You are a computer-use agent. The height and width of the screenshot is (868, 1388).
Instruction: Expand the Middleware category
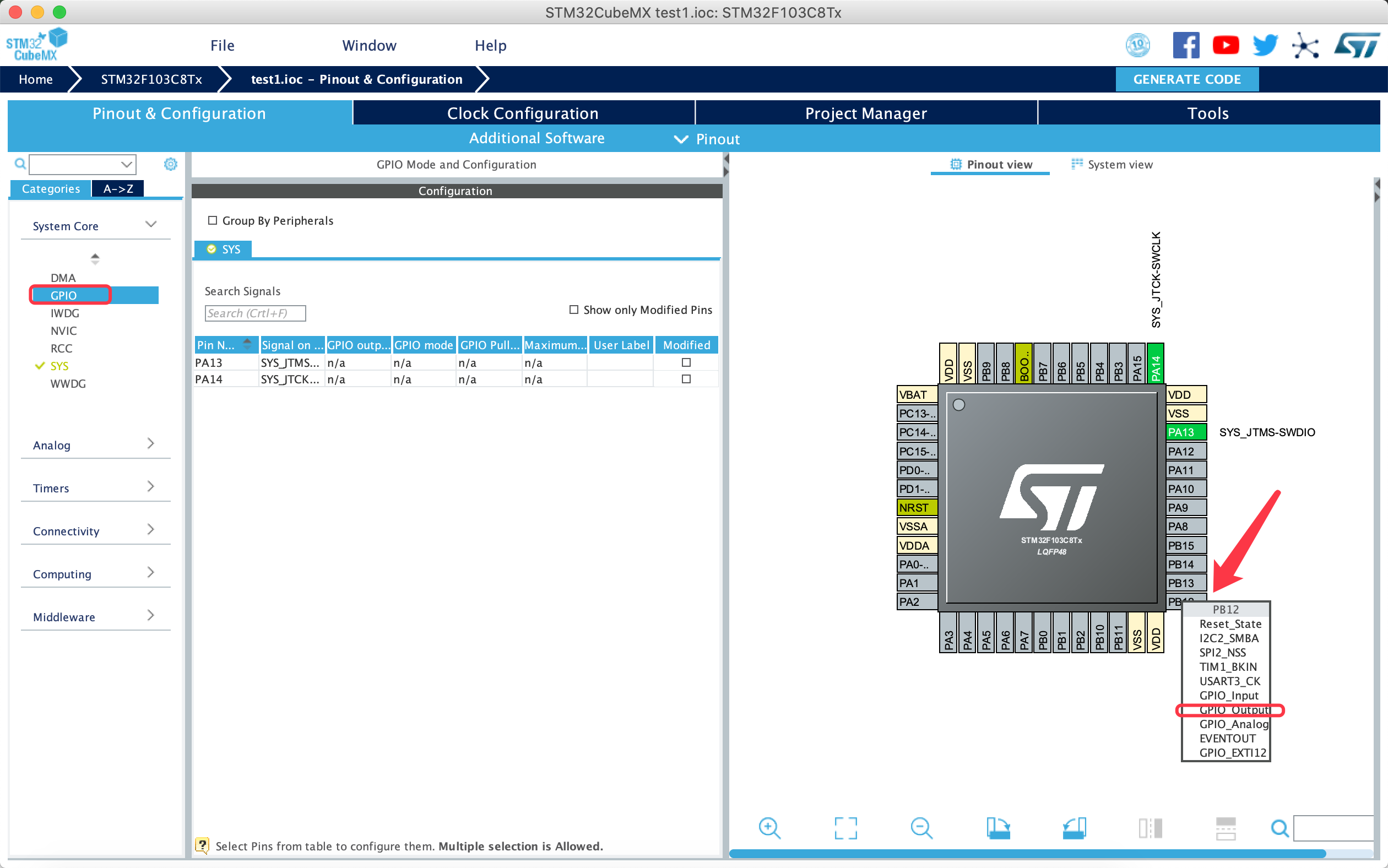tap(95, 617)
